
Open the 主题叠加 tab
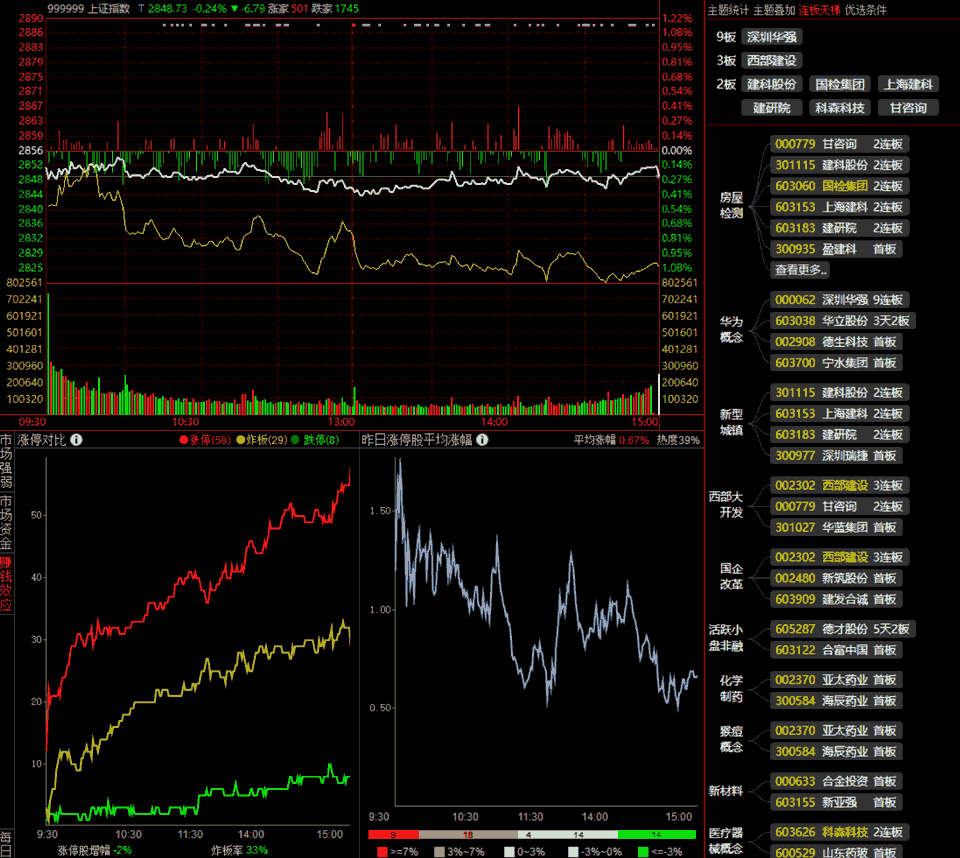pos(774,10)
